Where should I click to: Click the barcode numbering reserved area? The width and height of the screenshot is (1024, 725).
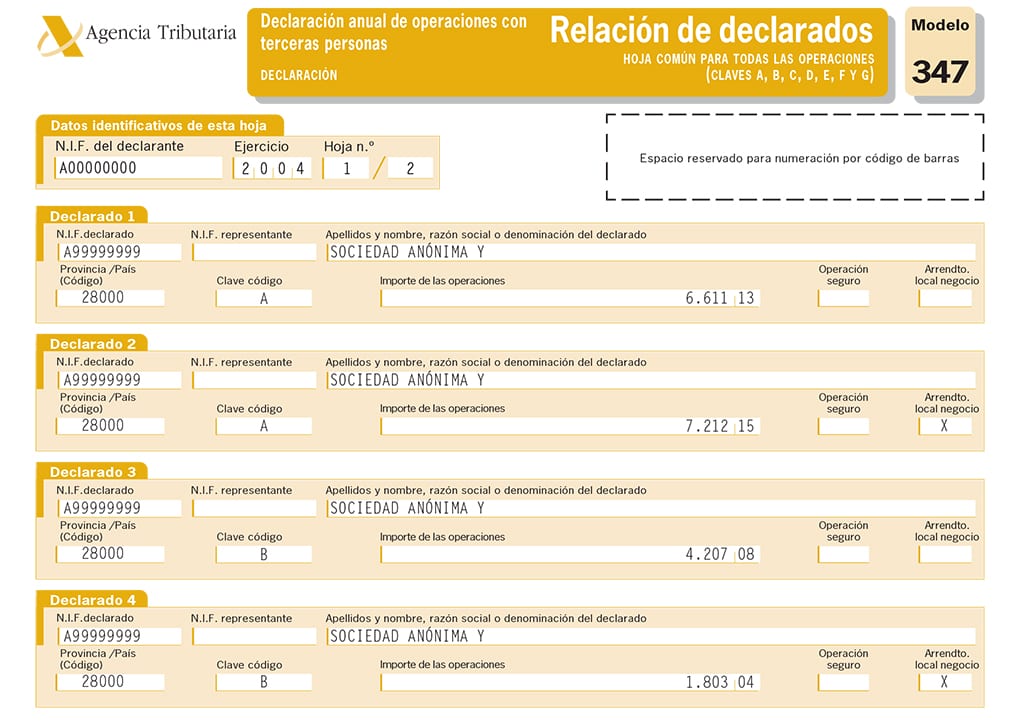tap(795, 157)
